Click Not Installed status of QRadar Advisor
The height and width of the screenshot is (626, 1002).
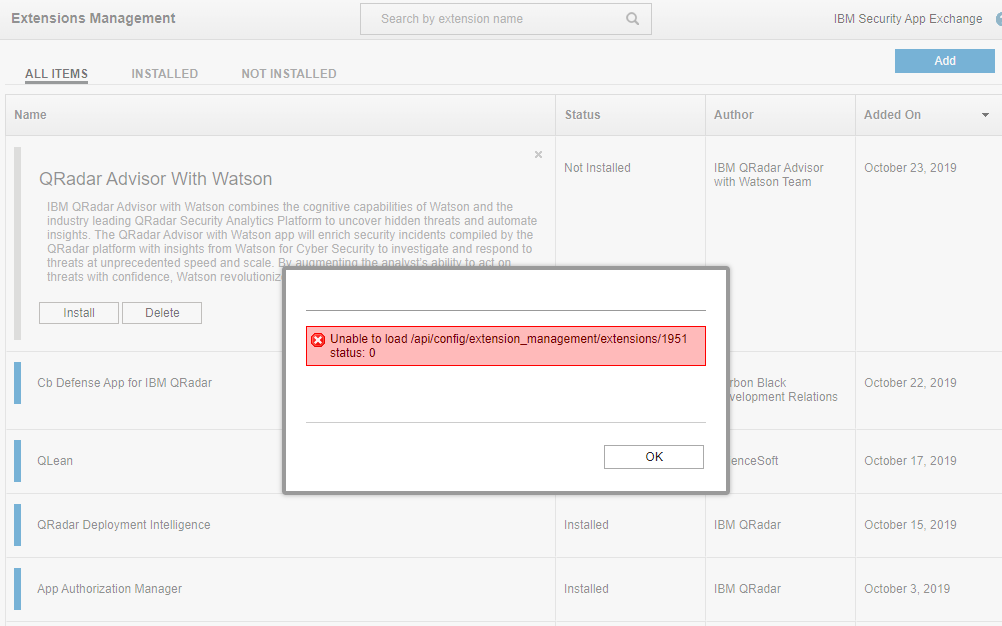click(597, 168)
